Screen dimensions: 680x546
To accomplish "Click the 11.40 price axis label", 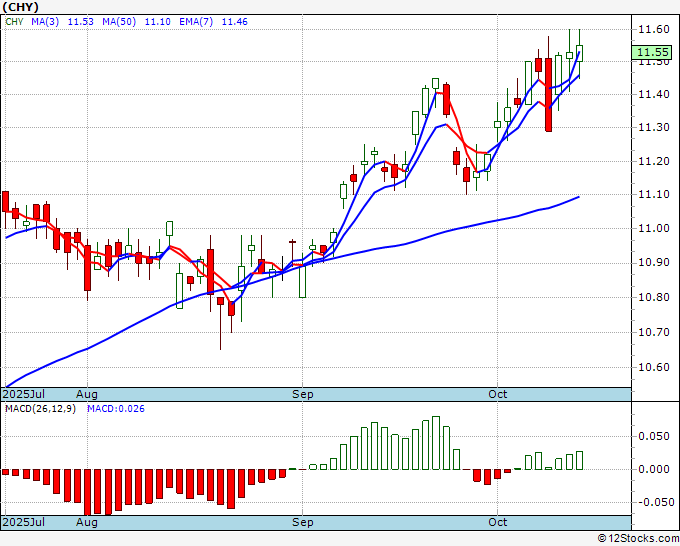I will (x=654, y=94).
